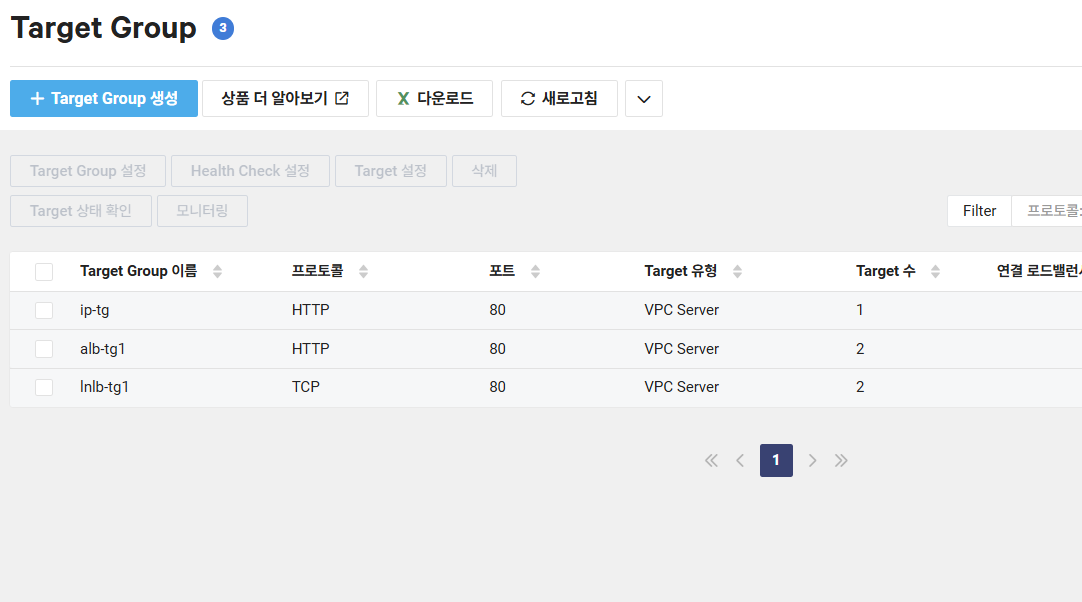Go to next page using right arrow
1082x602 pixels.
(x=813, y=460)
